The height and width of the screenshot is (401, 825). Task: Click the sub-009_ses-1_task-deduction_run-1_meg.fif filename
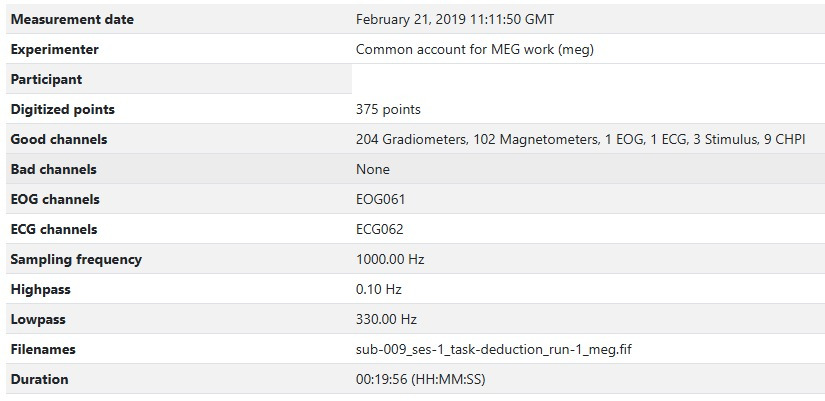pos(494,349)
